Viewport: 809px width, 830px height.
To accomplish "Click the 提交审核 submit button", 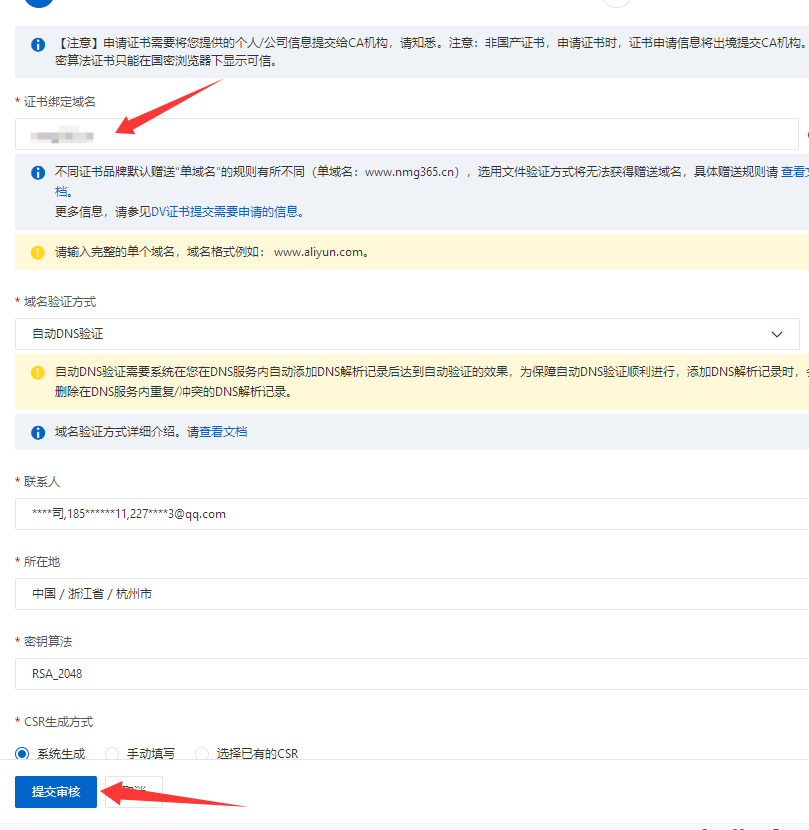I will click(56, 792).
